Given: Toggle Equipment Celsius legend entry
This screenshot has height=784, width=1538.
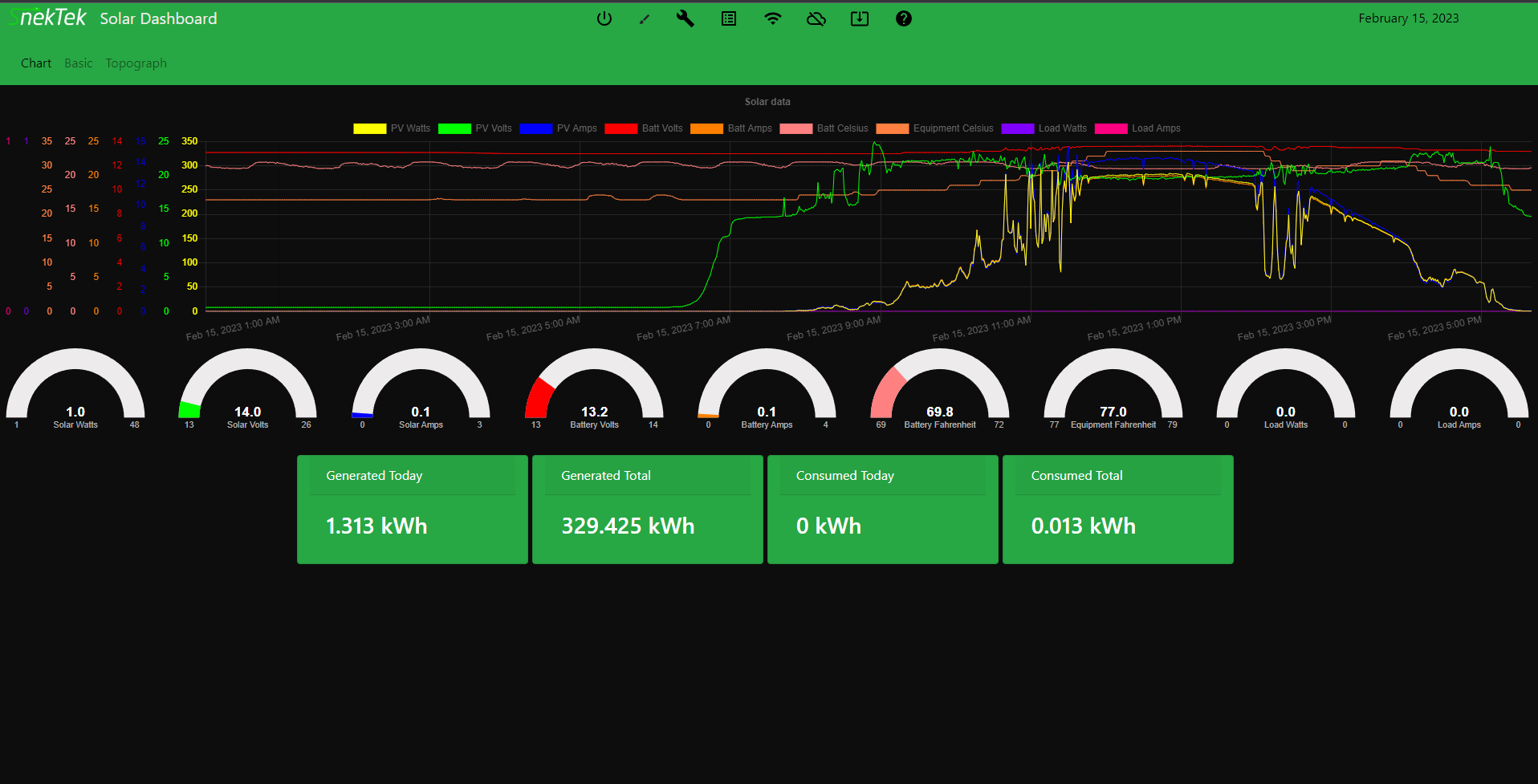Looking at the screenshot, I should click(x=935, y=128).
